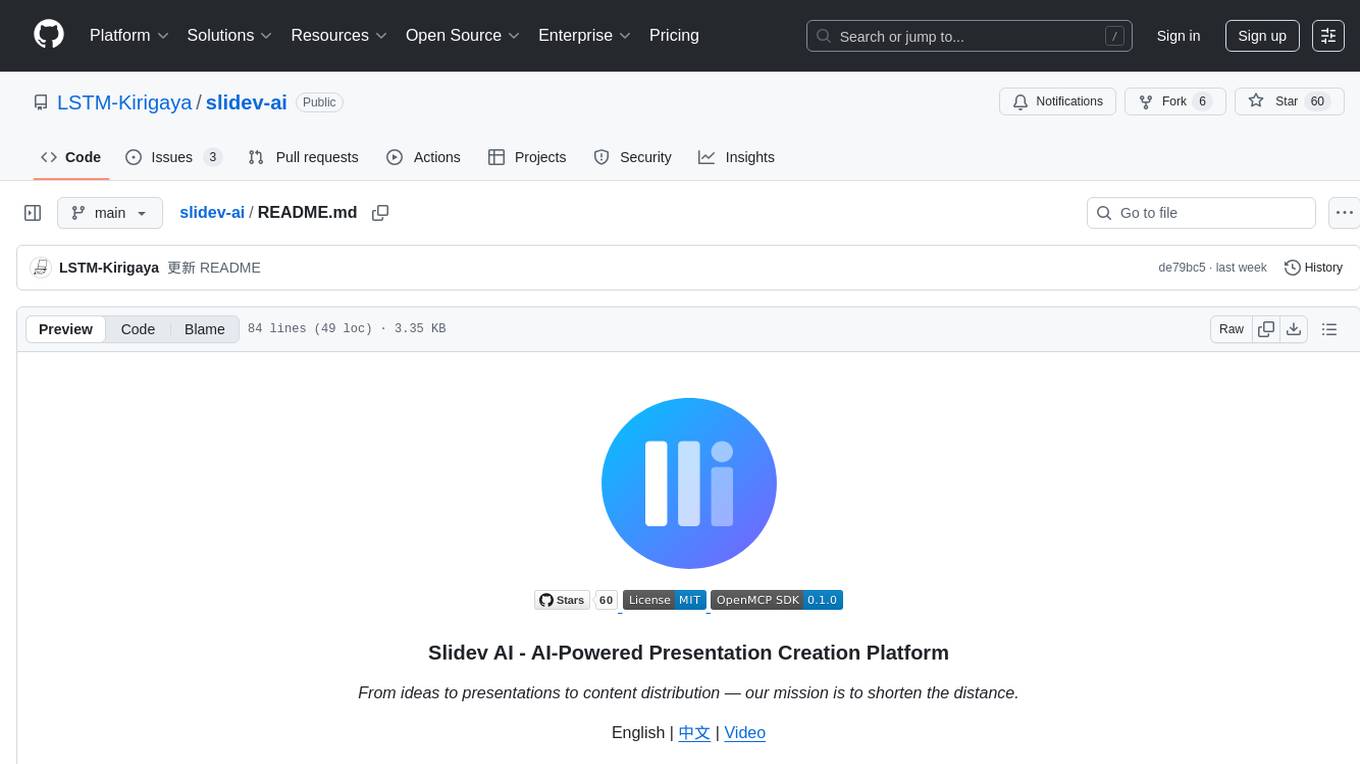1360x764 pixels.
Task: Expand the file tree side panel
Action: coord(33,213)
